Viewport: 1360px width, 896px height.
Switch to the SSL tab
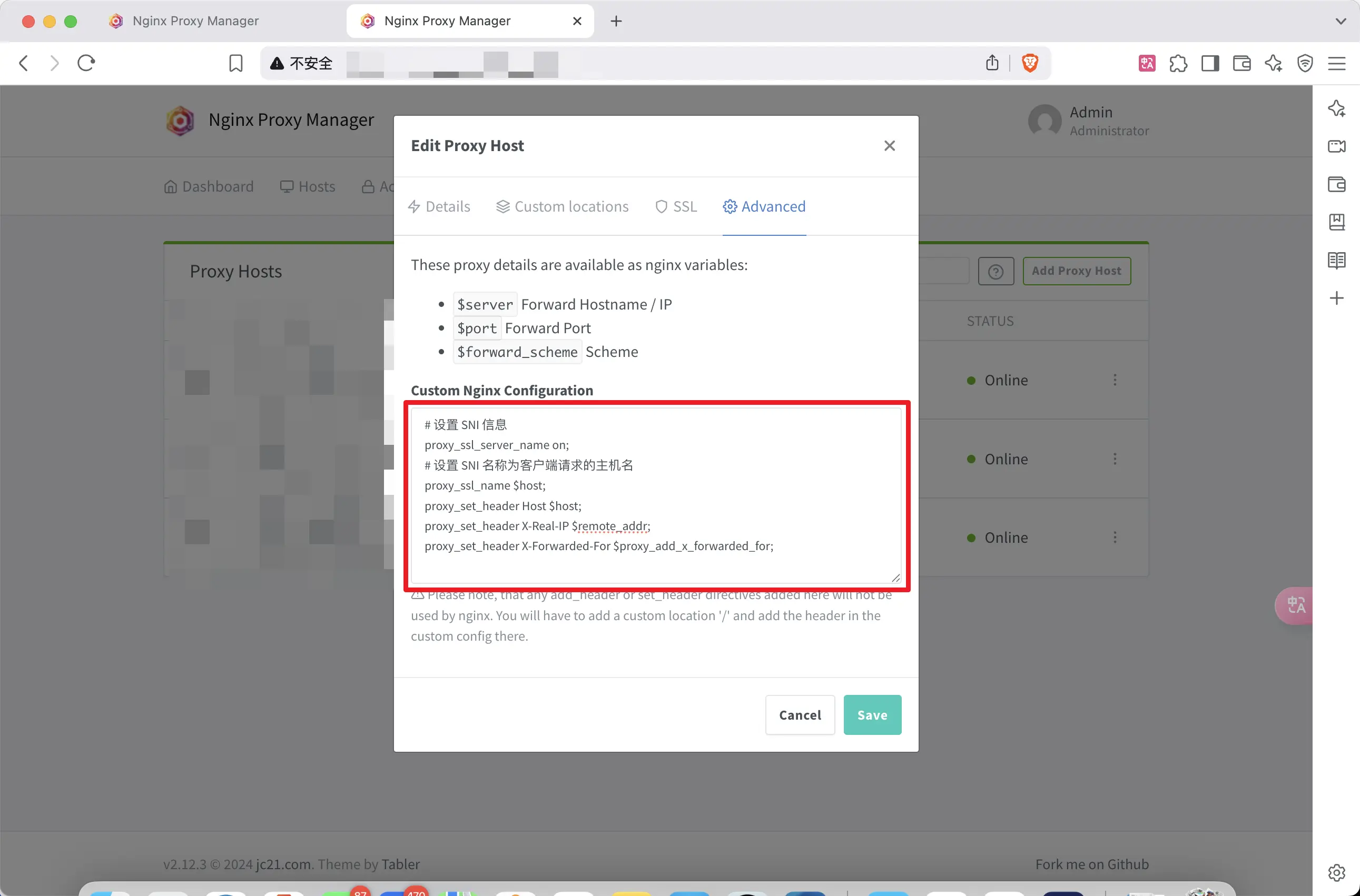(x=676, y=206)
